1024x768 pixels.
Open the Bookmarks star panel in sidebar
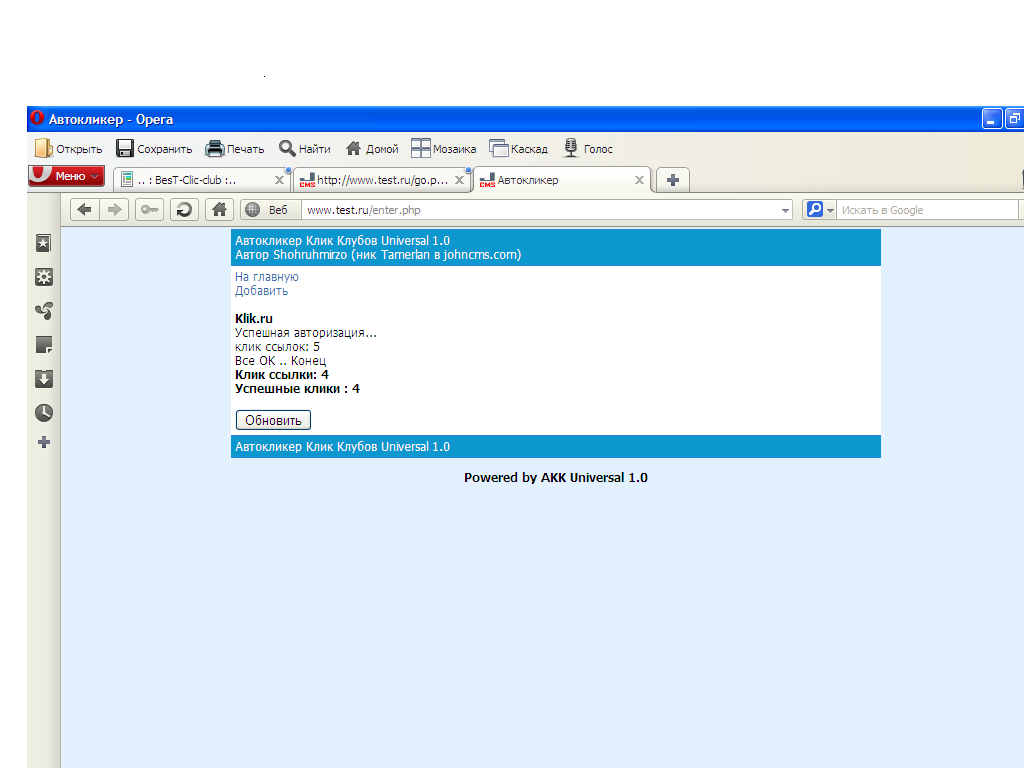click(x=44, y=244)
